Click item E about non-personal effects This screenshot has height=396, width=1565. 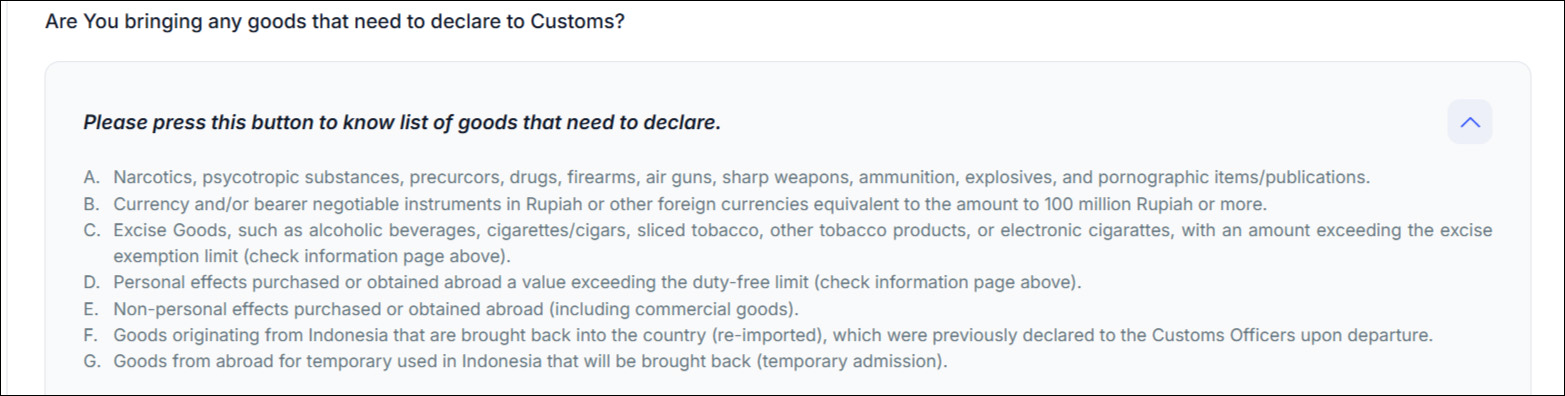[x=456, y=308]
